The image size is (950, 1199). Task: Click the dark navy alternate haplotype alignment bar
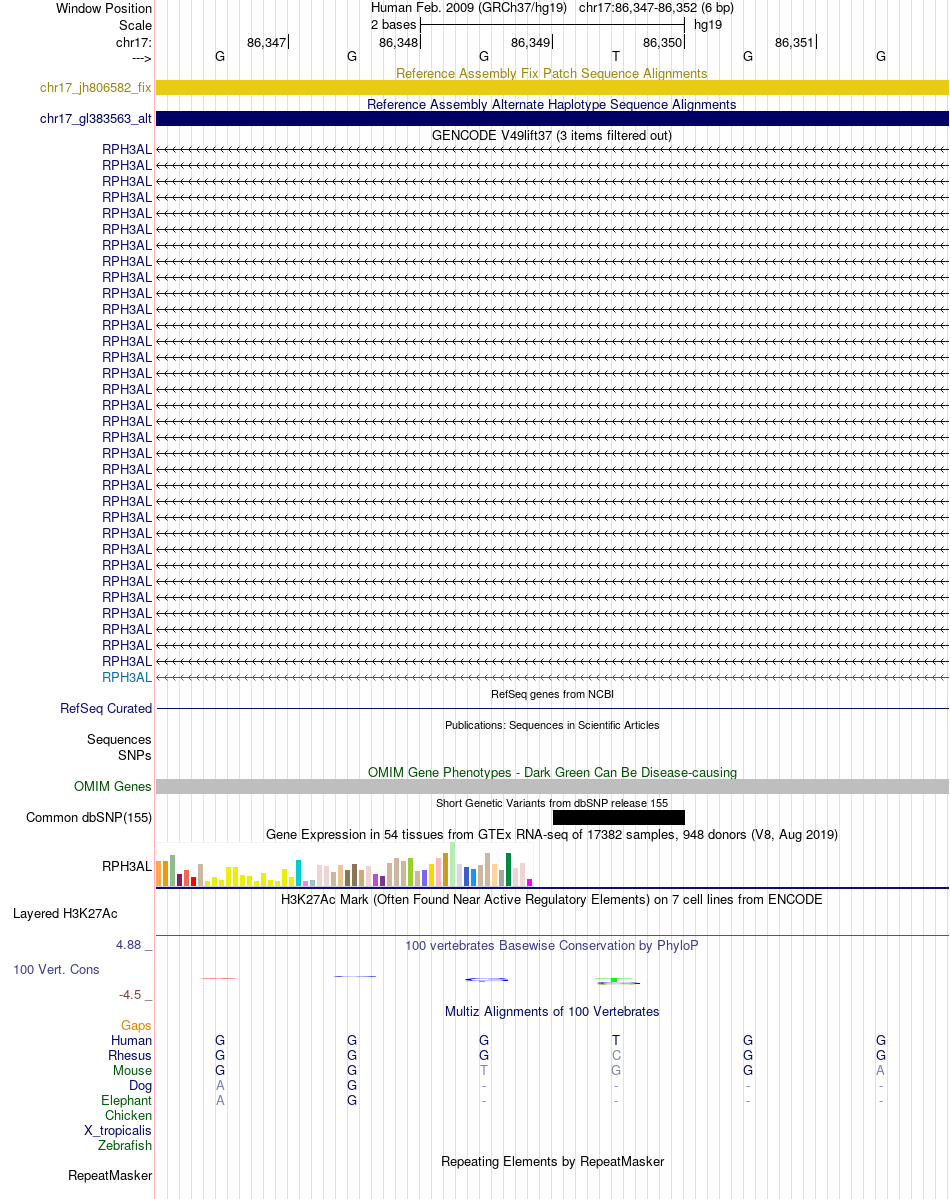(552, 119)
